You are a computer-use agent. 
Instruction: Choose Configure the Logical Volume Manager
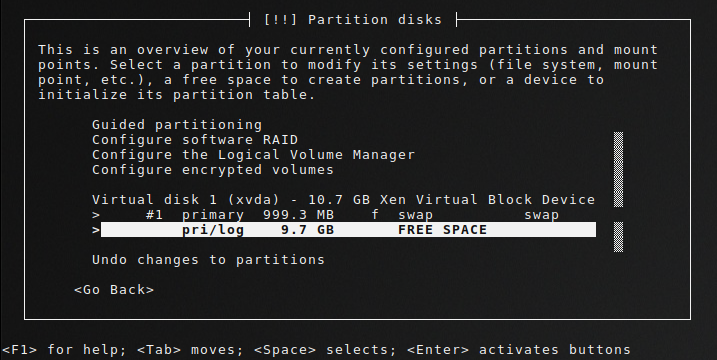[253, 155]
